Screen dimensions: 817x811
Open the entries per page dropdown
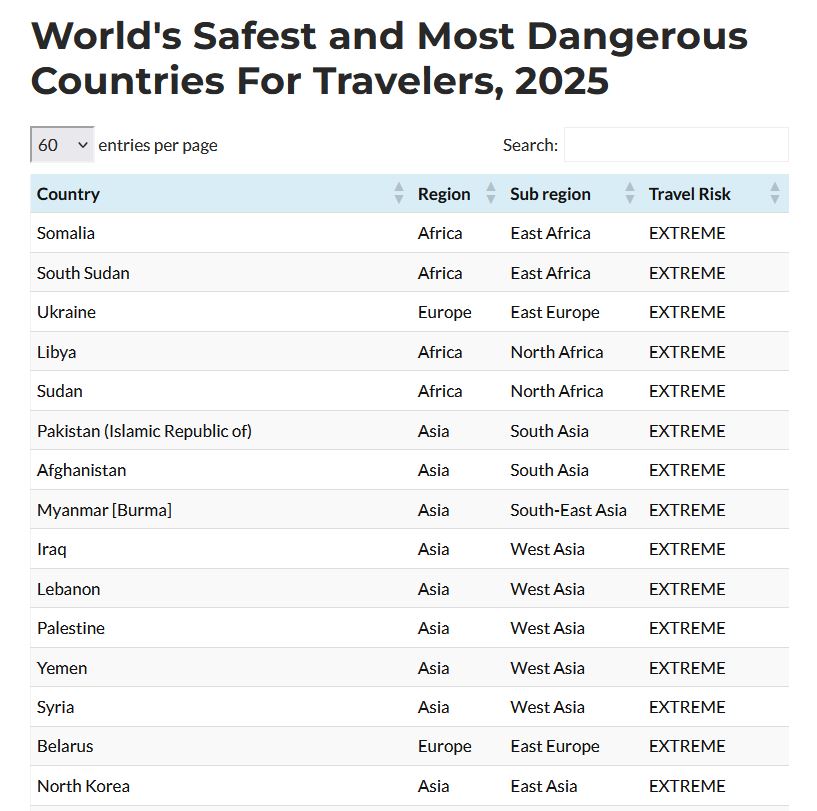[x=62, y=145]
